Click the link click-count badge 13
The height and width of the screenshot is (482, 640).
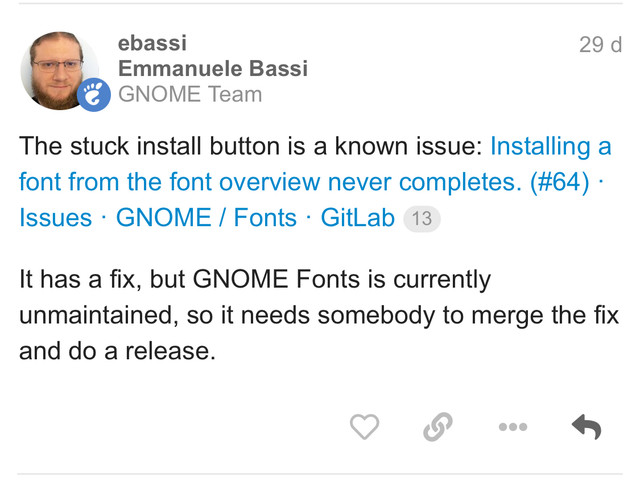pos(422,218)
